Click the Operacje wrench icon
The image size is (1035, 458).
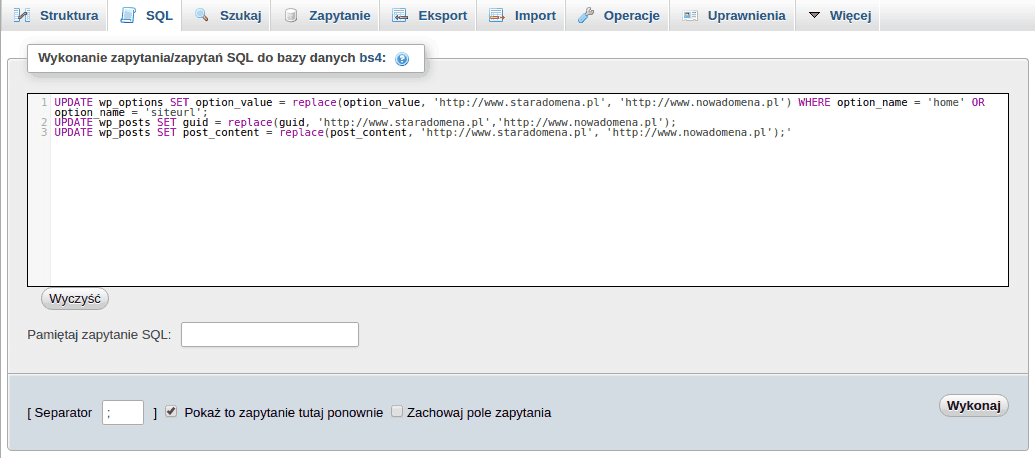click(x=585, y=15)
